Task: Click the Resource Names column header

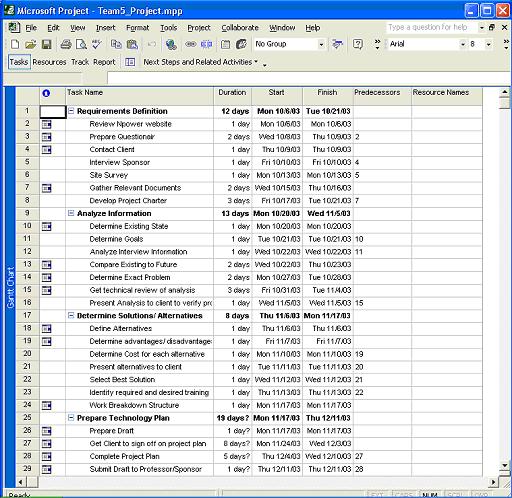Action: coord(447,96)
